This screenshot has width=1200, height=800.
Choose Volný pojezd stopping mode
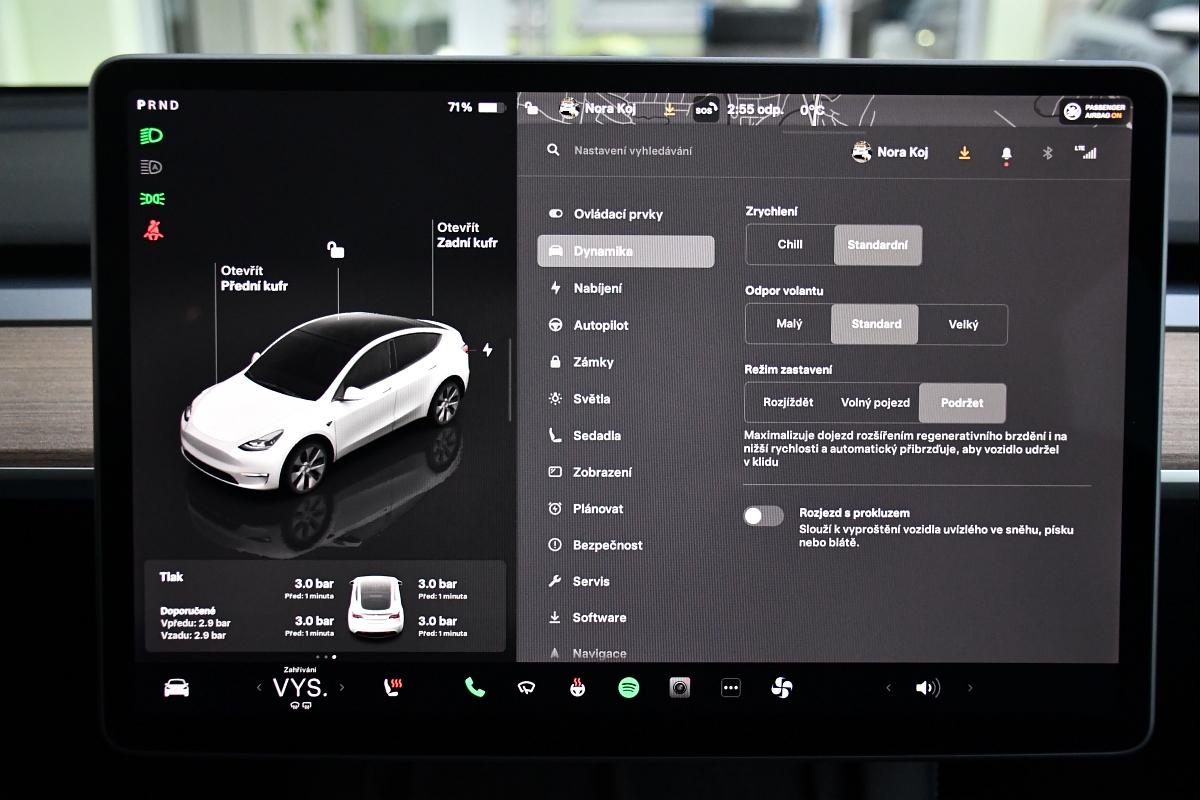click(x=875, y=403)
